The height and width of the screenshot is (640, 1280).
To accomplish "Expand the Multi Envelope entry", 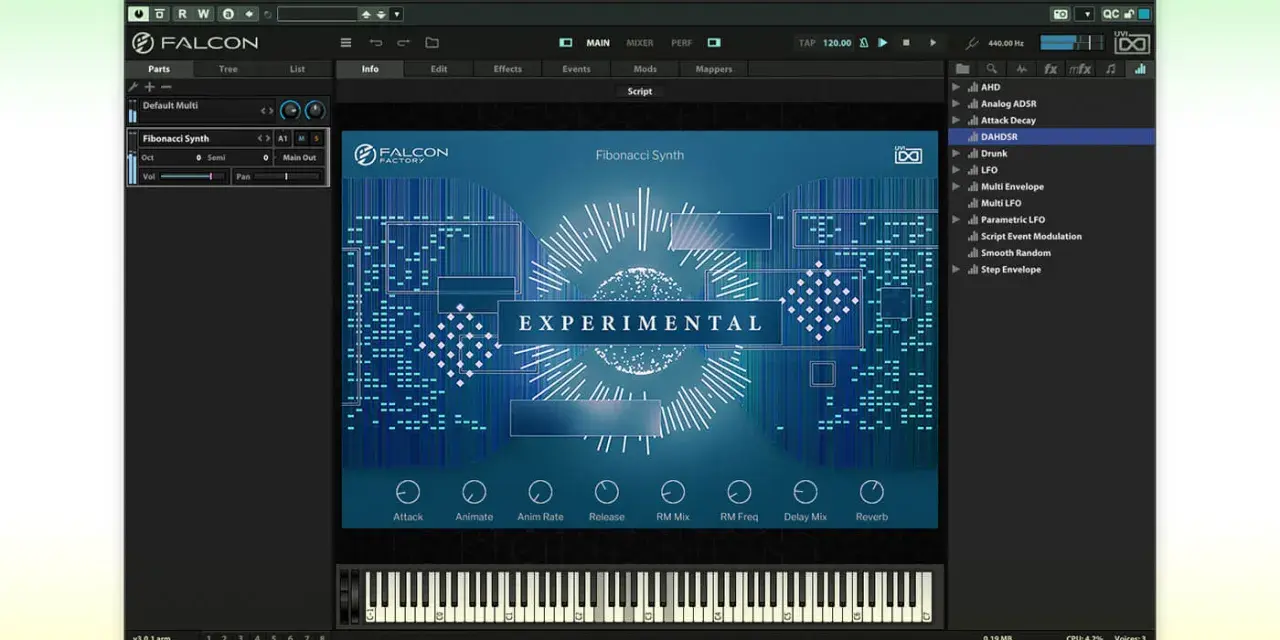I will click(x=956, y=187).
